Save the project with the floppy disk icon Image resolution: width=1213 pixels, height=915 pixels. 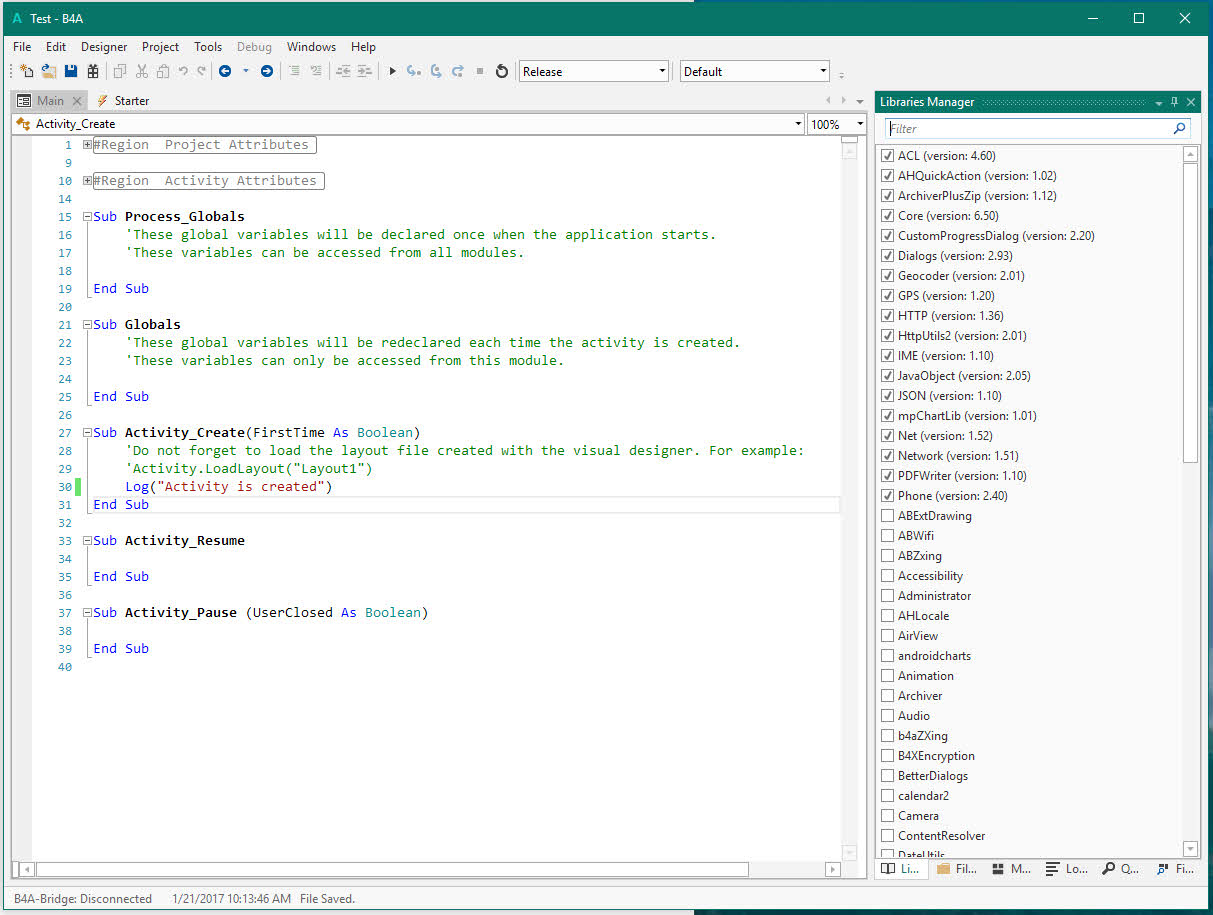pos(71,71)
